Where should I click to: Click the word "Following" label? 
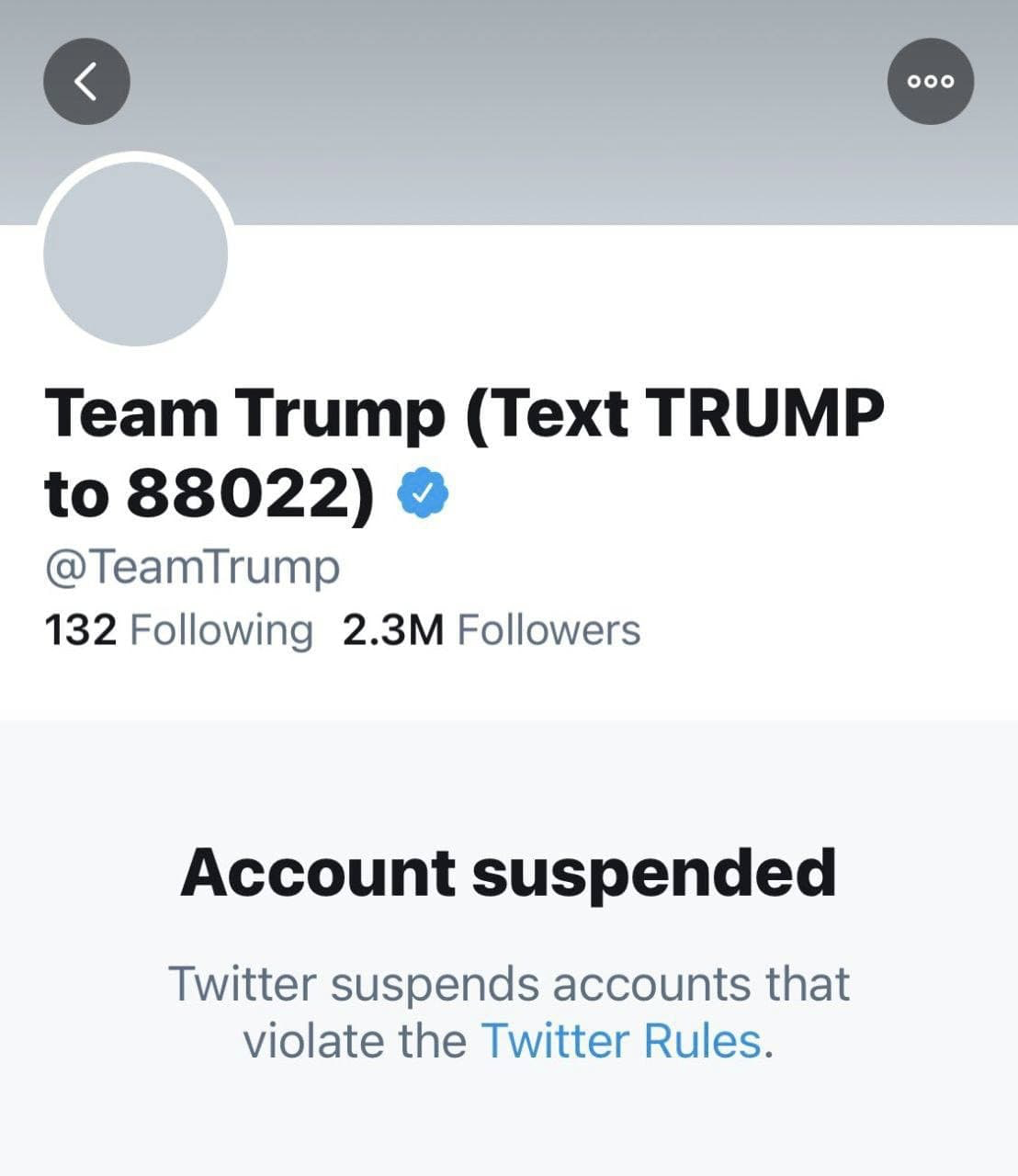(221, 631)
